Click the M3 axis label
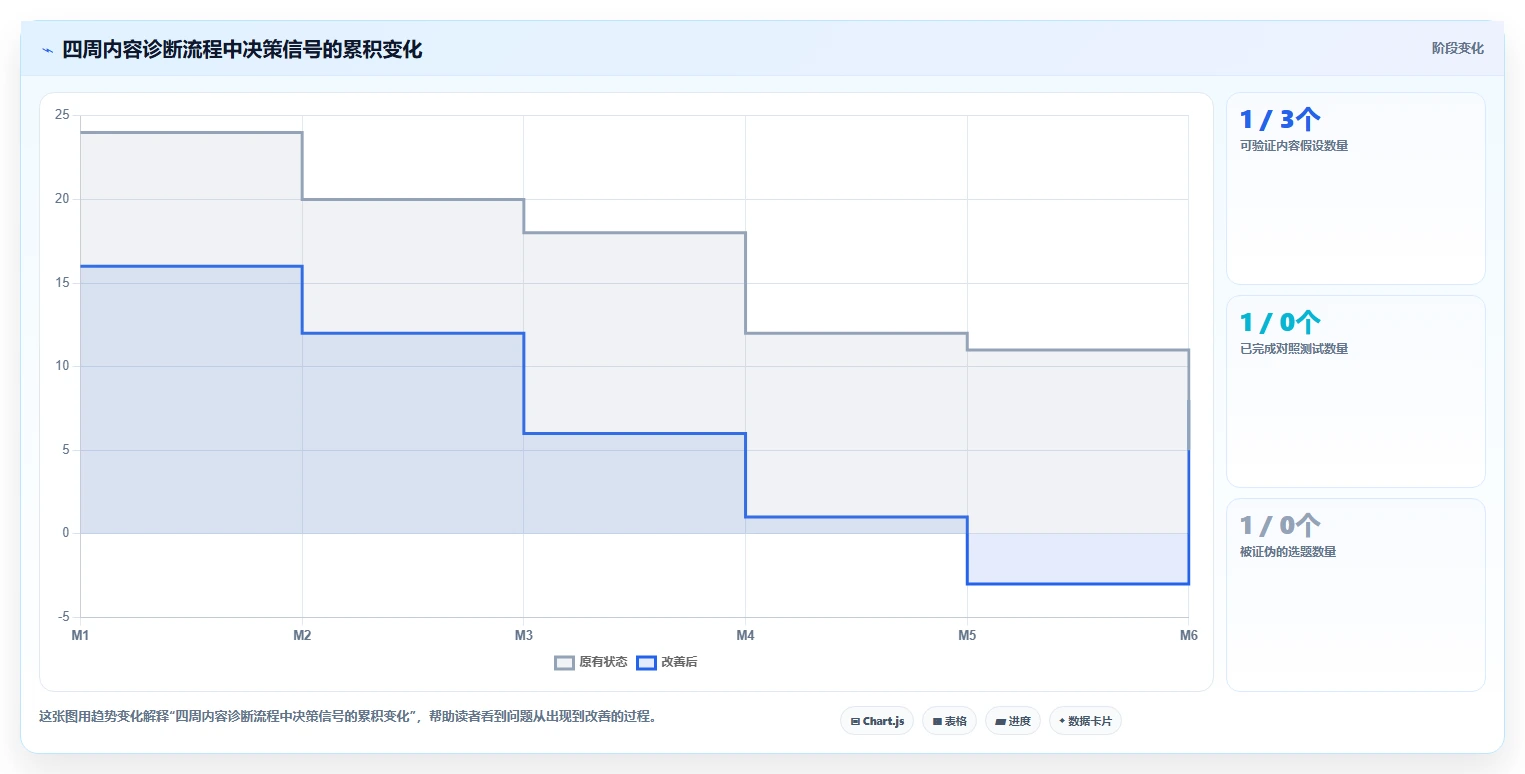Image resolution: width=1525 pixels, height=774 pixels. [x=523, y=635]
